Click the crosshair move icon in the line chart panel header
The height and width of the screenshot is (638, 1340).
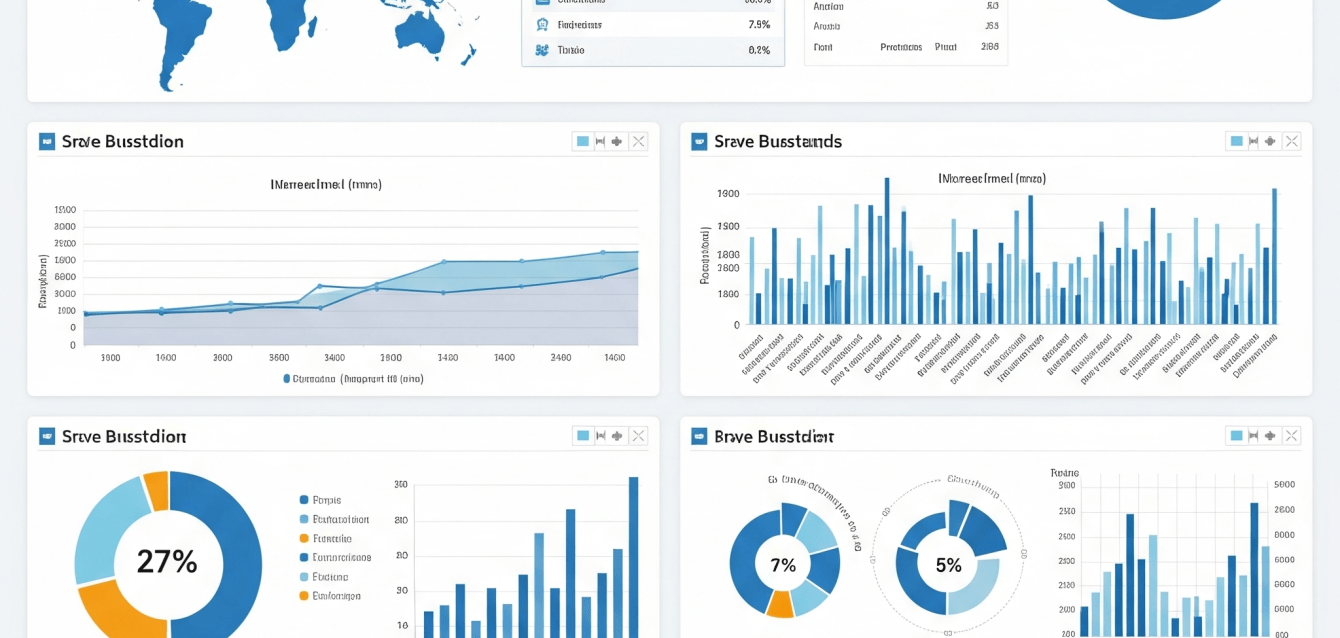pyautogui.click(x=617, y=141)
